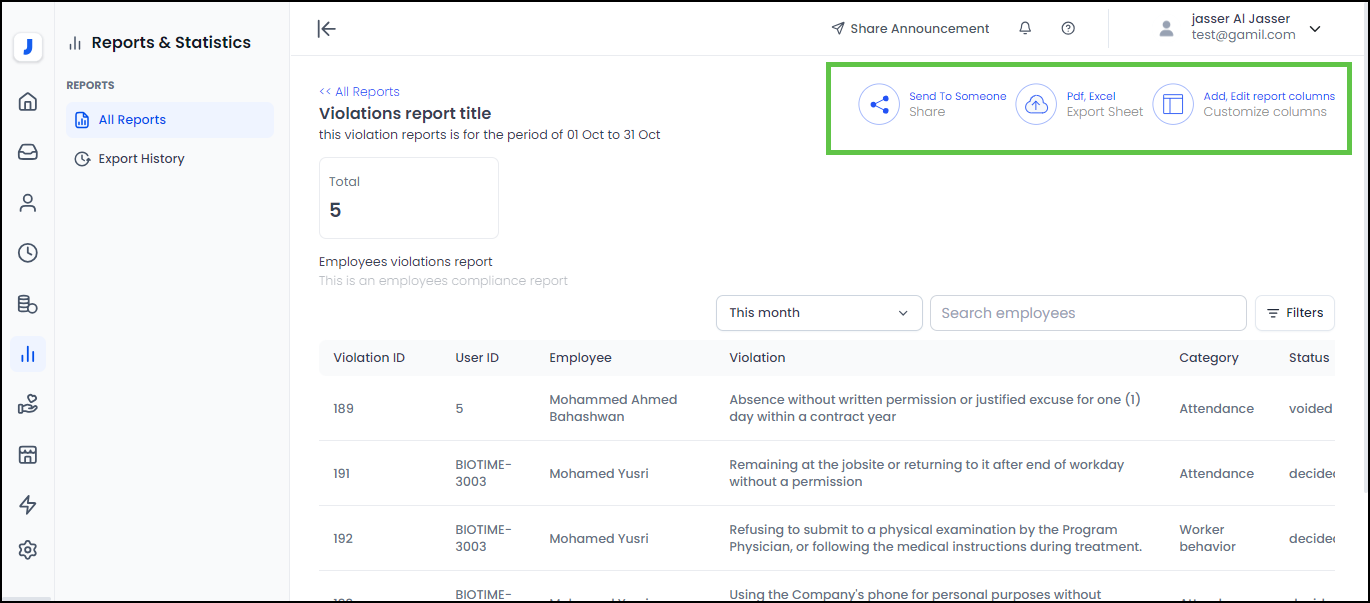1370x603 pixels.
Task: Expand the This month dropdown
Action: point(818,313)
